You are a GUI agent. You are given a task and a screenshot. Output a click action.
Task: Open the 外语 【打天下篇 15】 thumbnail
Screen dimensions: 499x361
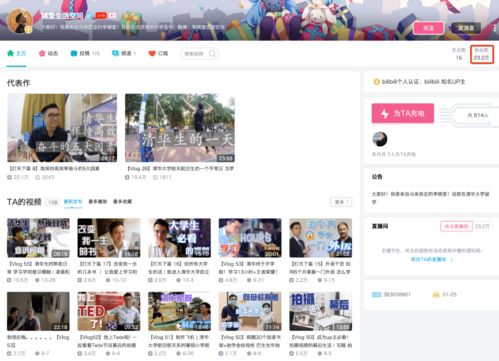321,238
